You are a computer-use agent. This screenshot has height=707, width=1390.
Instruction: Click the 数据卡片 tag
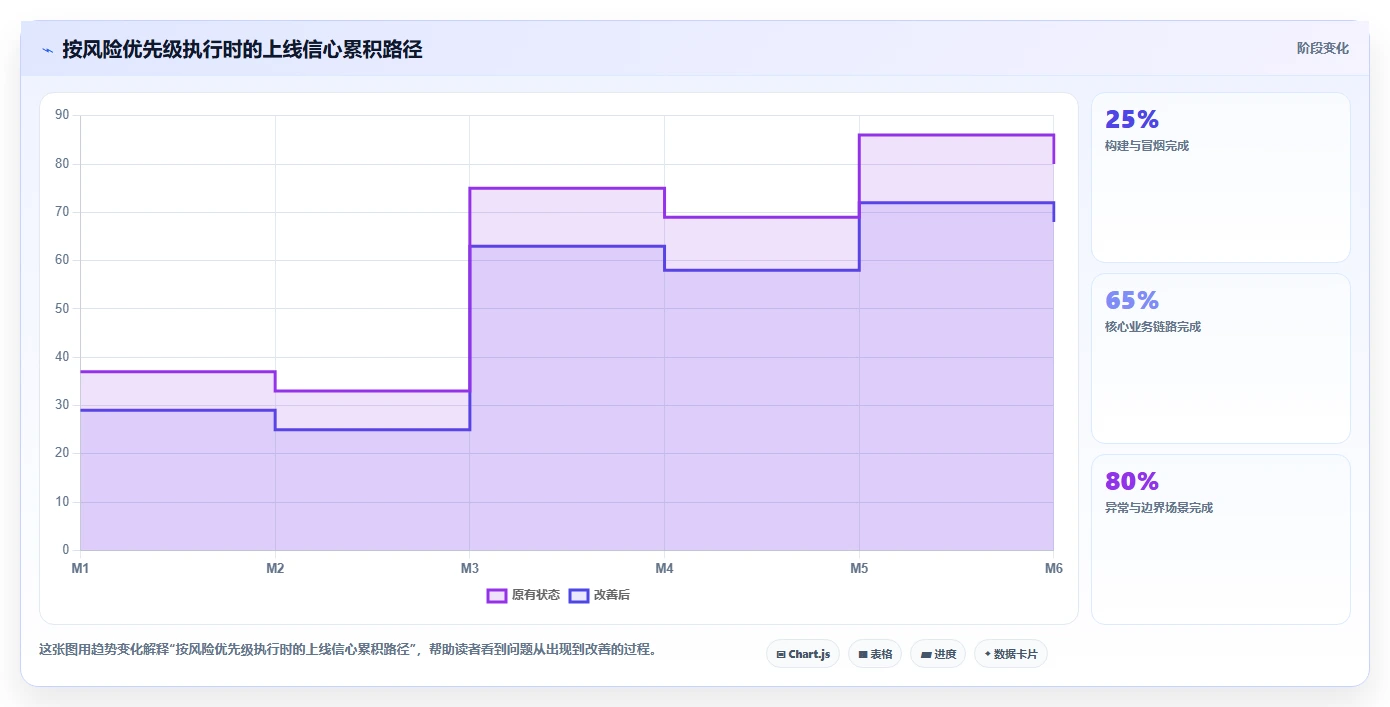click(x=1011, y=654)
